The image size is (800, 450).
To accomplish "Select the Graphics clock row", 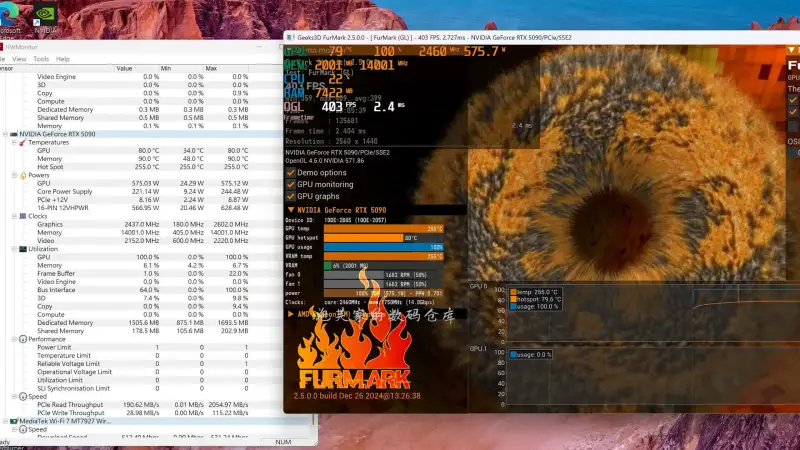I will pos(143,224).
